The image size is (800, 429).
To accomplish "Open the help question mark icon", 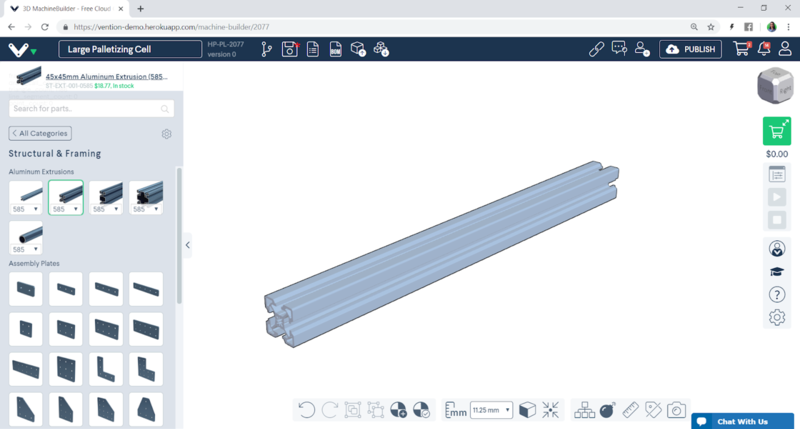I will [777, 294].
